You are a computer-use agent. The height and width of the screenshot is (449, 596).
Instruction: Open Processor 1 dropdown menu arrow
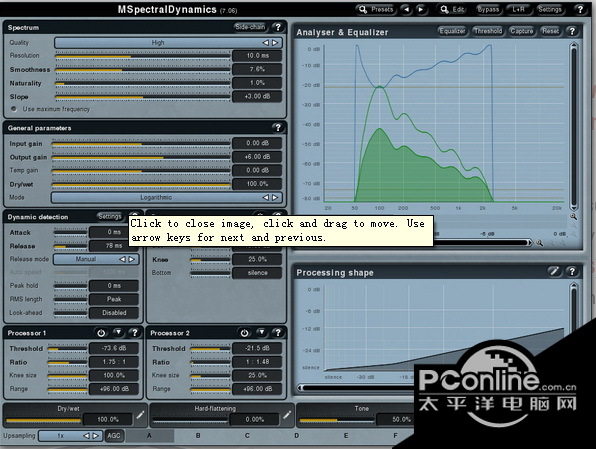119,333
